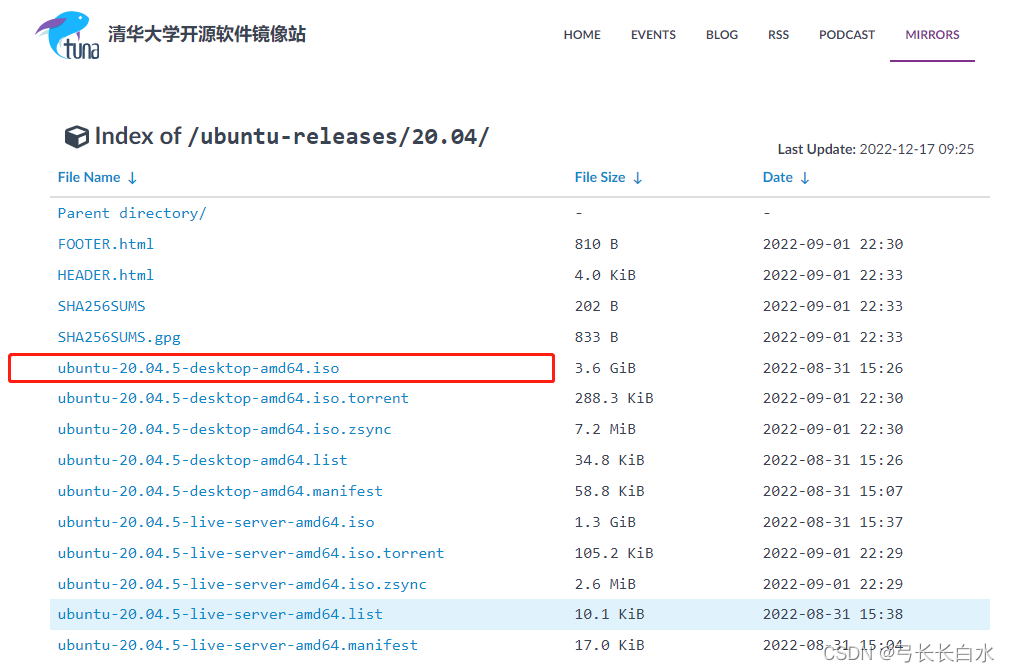The width and height of the screenshot is (1010, 672).
Task: Download ubuntu-20.04.5-desktop-amd64.iso.torrent
Action: point(233,398)
